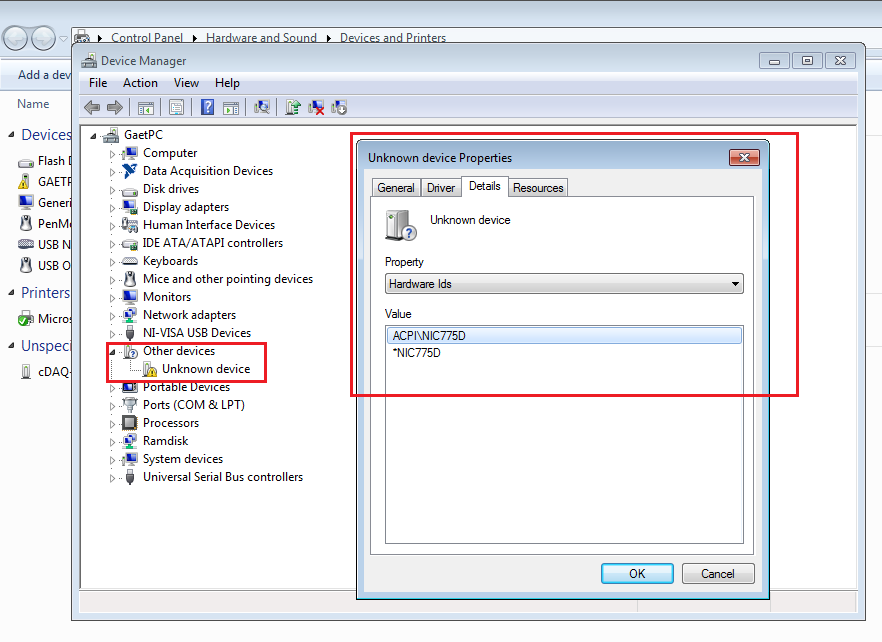Click the Back arrow in Device Manager toolbar
The image size is (882, 642).
click(92, 107)
